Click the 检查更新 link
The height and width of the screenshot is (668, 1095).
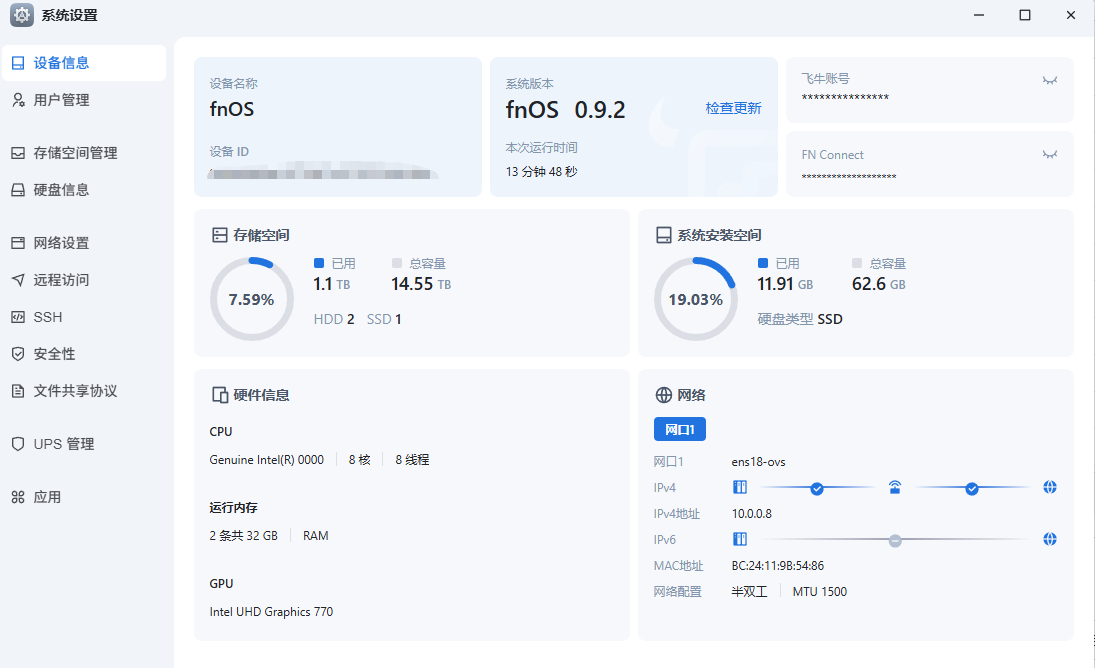[733, 108]
